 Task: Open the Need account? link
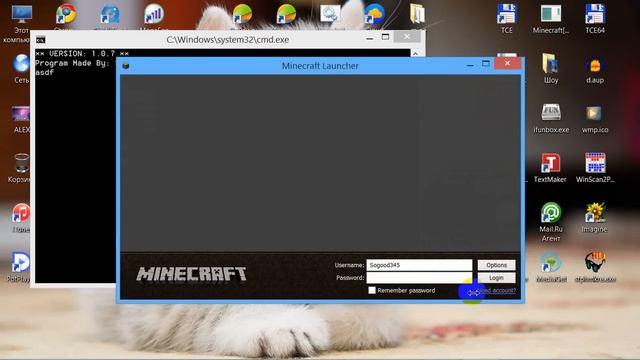coord(496,291)
